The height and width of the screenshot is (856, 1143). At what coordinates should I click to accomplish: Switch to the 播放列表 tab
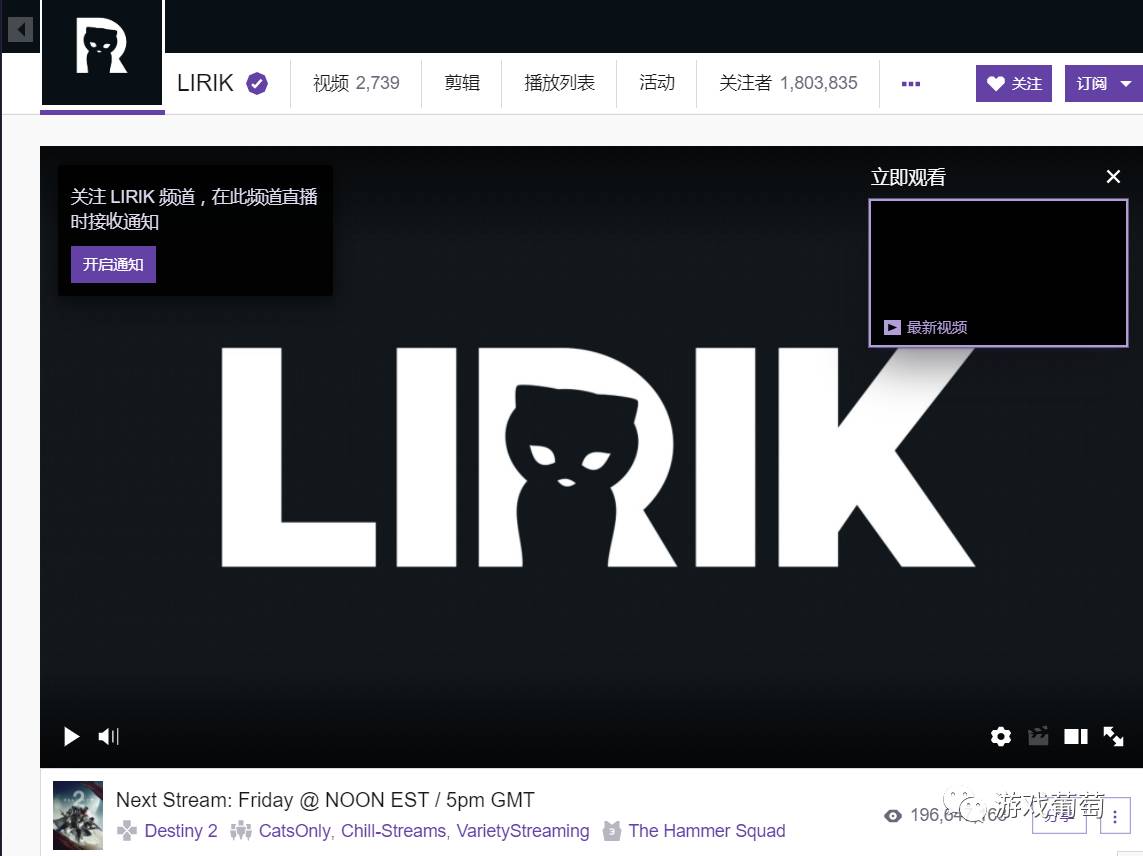point(559,83)
